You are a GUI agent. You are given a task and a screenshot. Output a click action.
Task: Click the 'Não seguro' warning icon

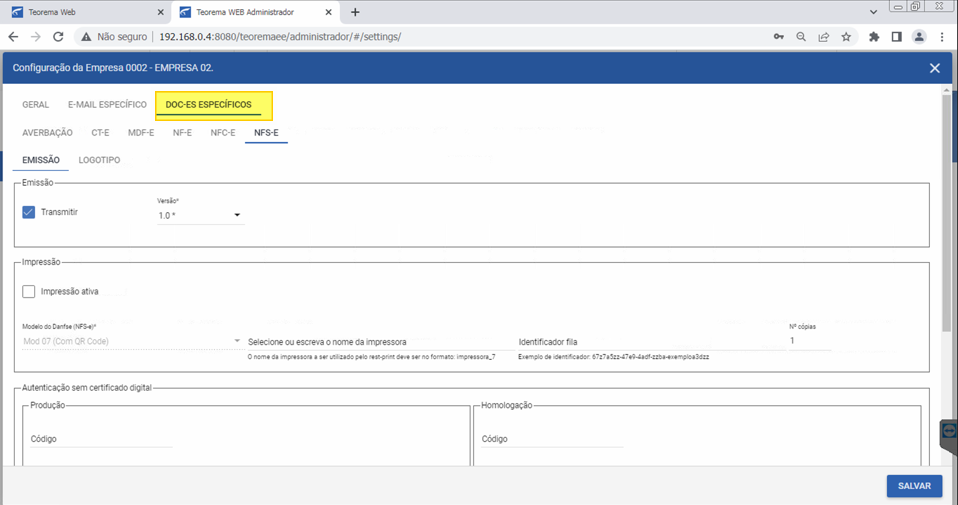(86, 37)
